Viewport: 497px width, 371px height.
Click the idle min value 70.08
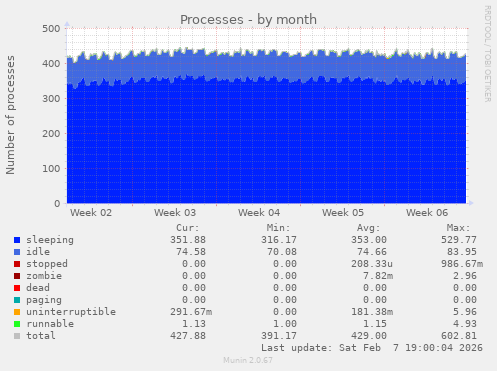(282, 252)
